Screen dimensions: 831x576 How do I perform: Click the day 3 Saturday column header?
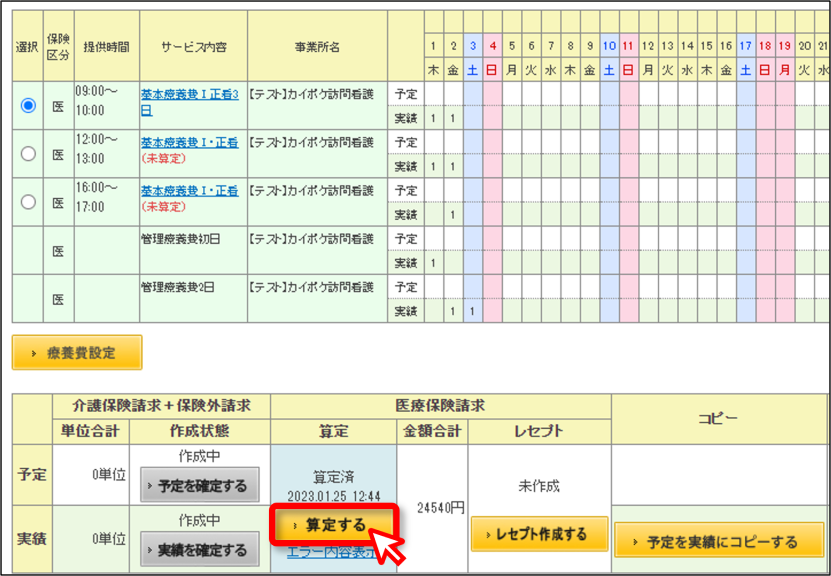click(x=473, y=46)
